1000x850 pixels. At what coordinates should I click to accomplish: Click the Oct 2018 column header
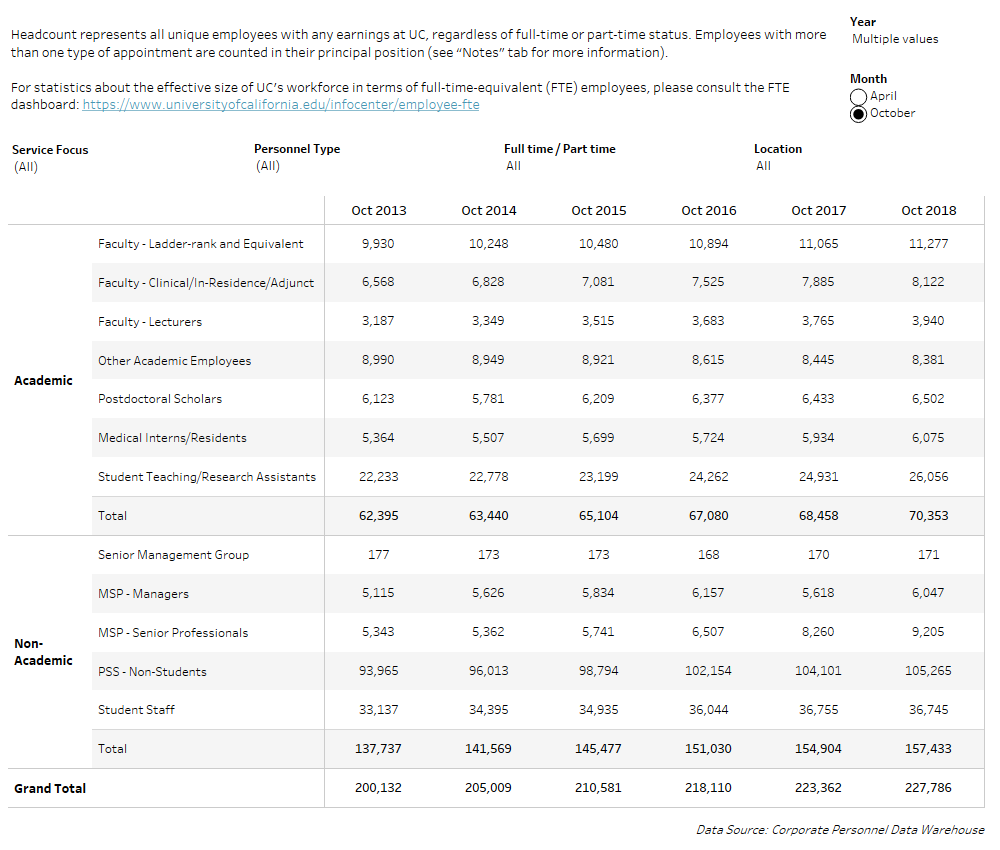pyautogui.click(x=928, y=211)
